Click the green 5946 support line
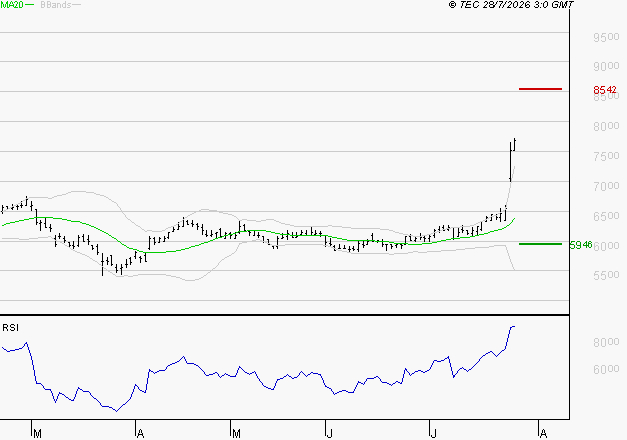This screenshot has width=627, height=440. (540, 244)
